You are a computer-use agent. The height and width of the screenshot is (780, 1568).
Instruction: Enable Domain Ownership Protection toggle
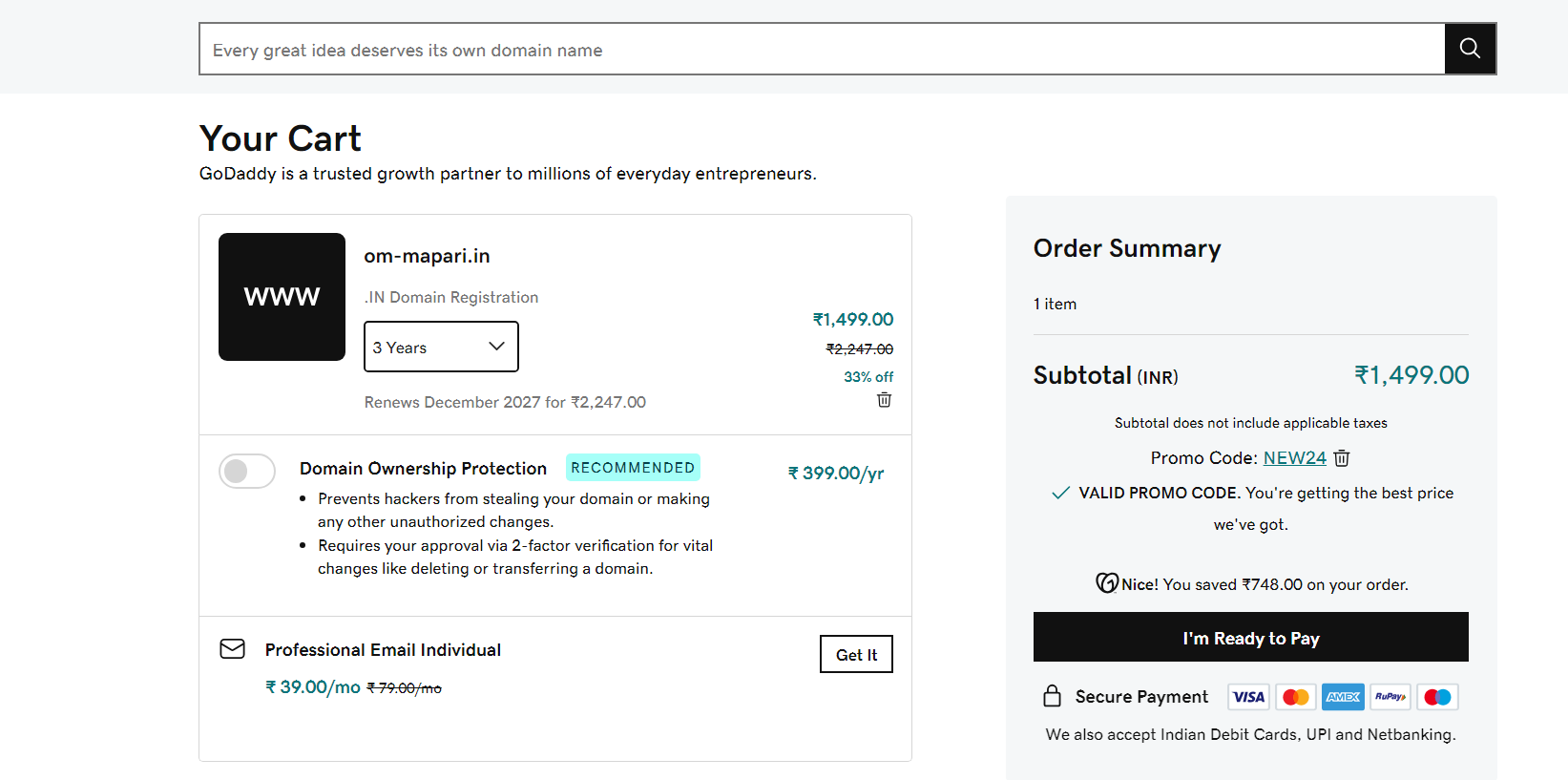click(x=247, y=471)
